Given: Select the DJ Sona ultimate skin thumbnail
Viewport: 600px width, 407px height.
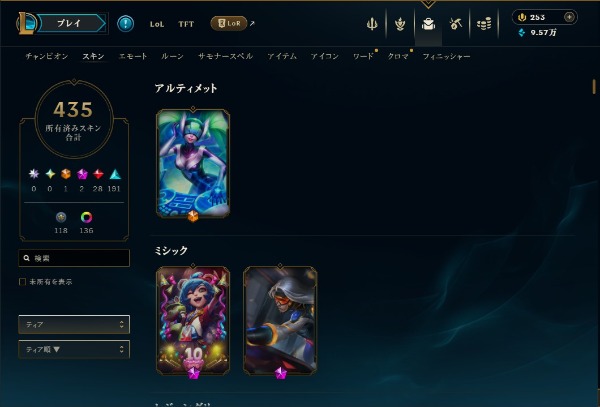Looking at the screenshot, I should pos(193,164).
